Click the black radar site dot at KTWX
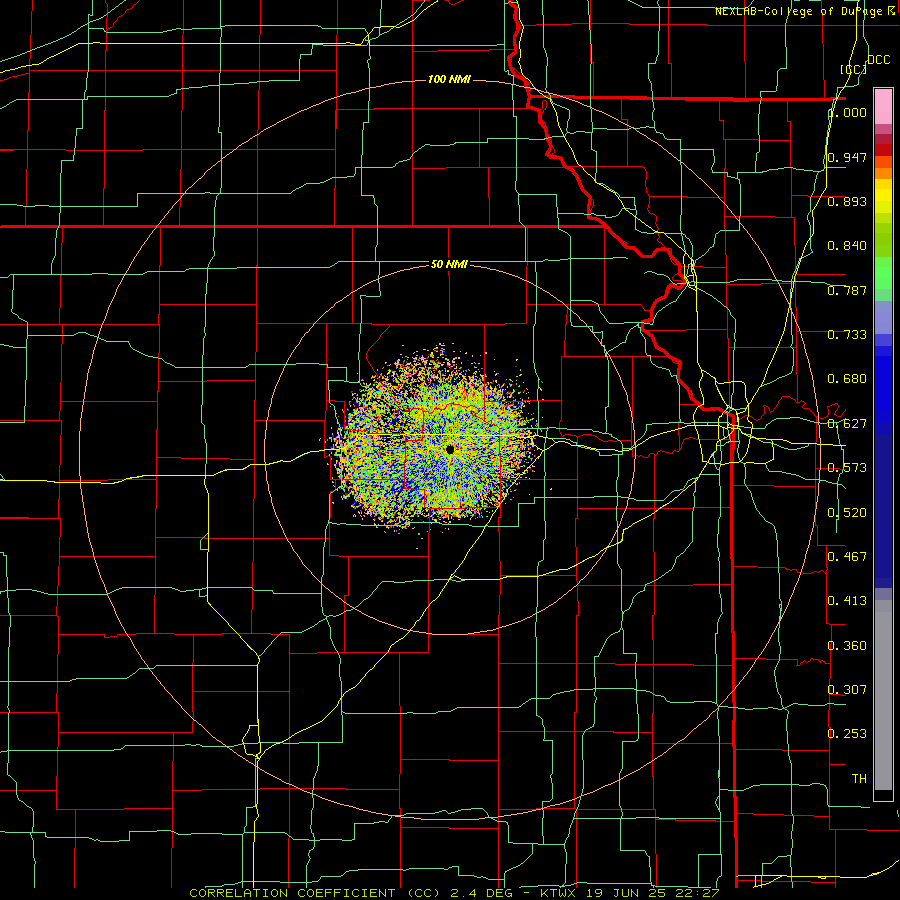Screen dimensions: 900x900 (450, 449)
